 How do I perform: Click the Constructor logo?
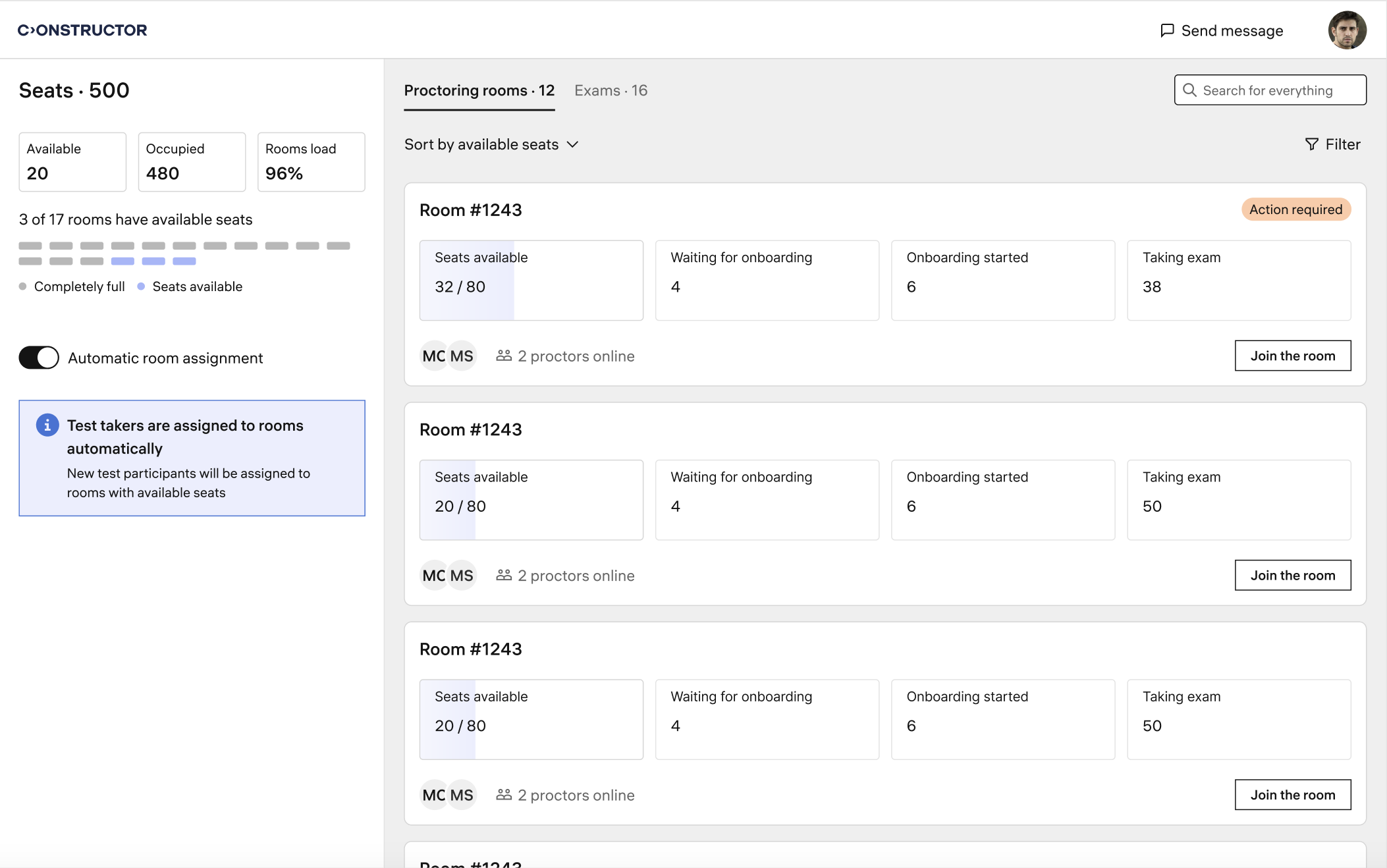pos(82,30)
